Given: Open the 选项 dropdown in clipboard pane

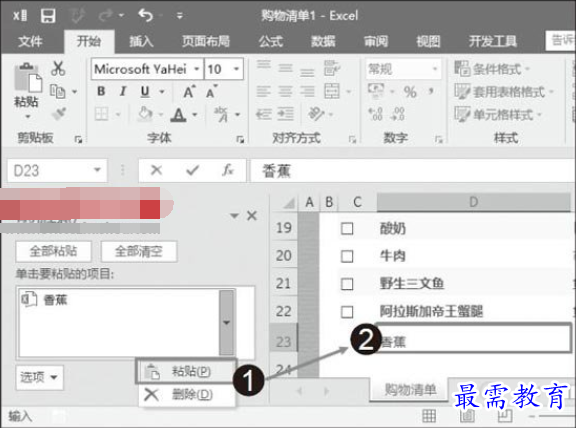Looking at the screenshot, I should click(39, 377).
